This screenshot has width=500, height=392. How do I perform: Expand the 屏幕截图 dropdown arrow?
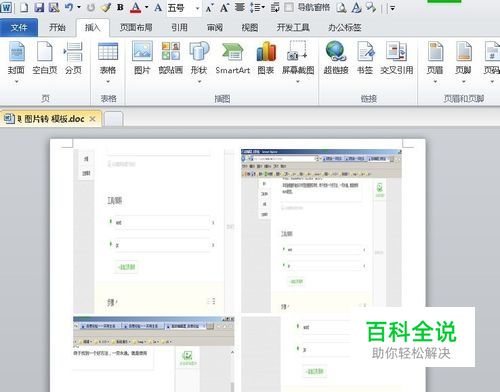point(298,82)
